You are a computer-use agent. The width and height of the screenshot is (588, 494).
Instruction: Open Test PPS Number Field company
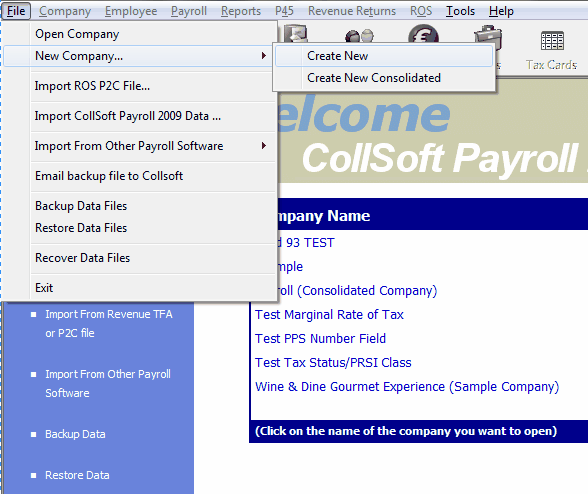320,339
